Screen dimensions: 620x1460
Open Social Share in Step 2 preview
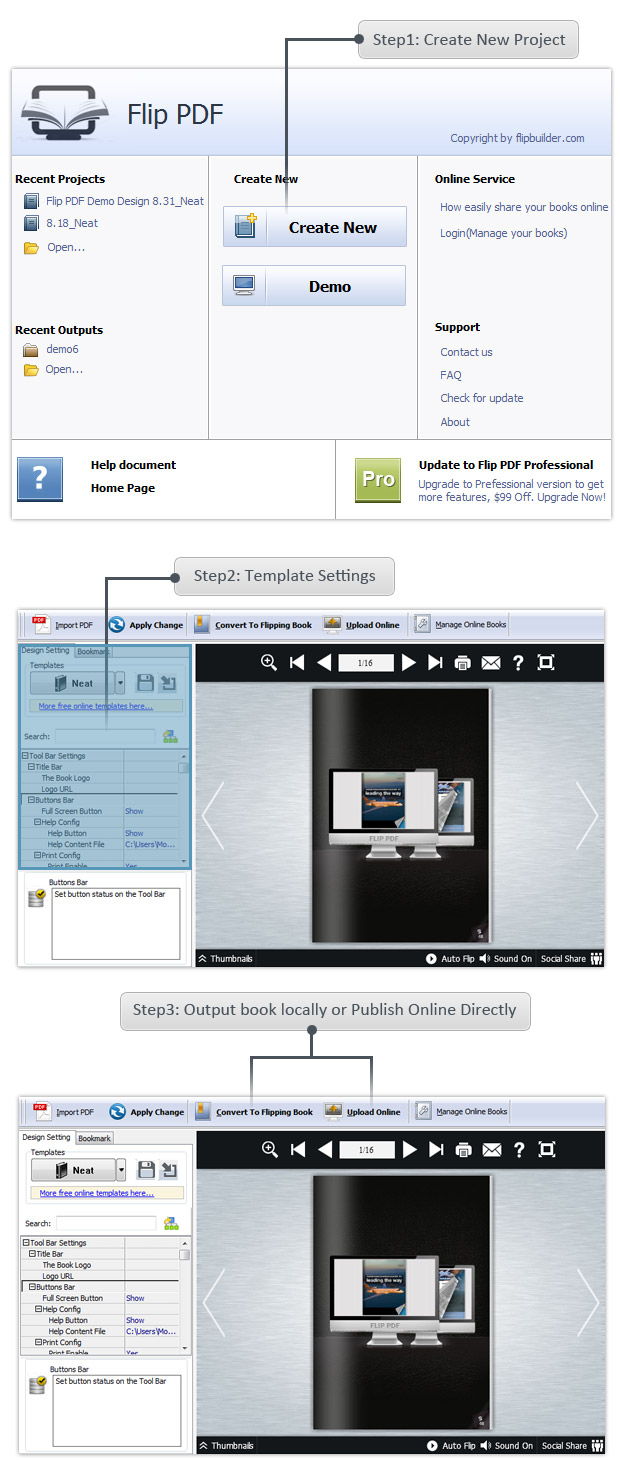572,958
